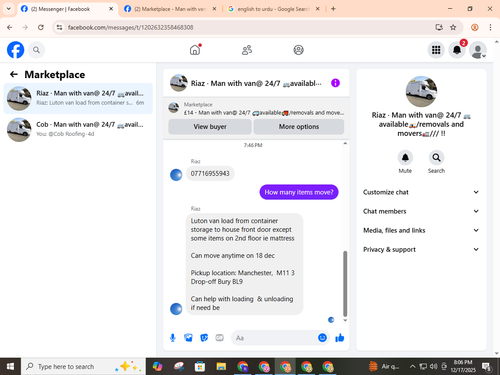Show hidden system tray icons chevron

click(x=412, y=366)
